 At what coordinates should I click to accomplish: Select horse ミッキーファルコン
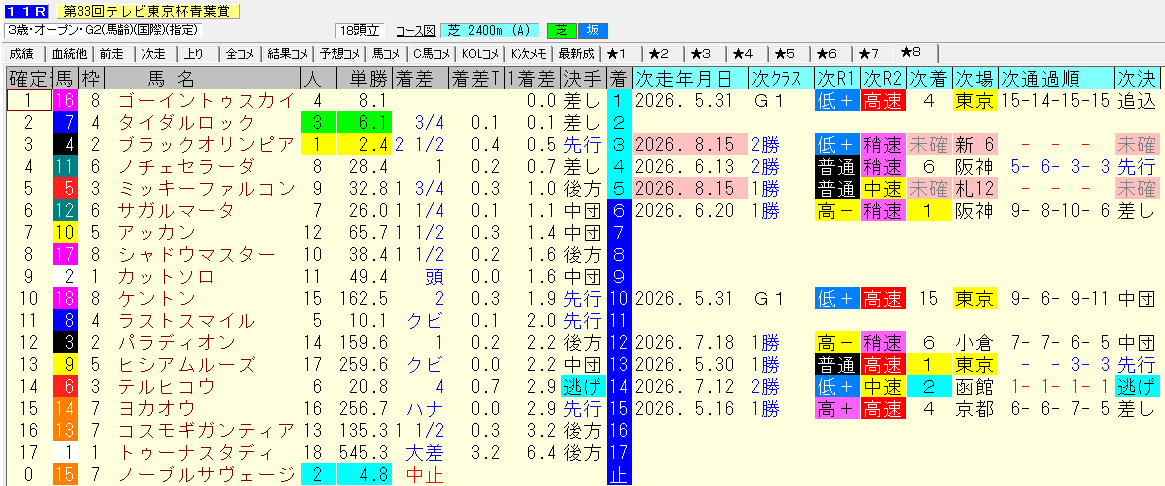coord(206,188)
